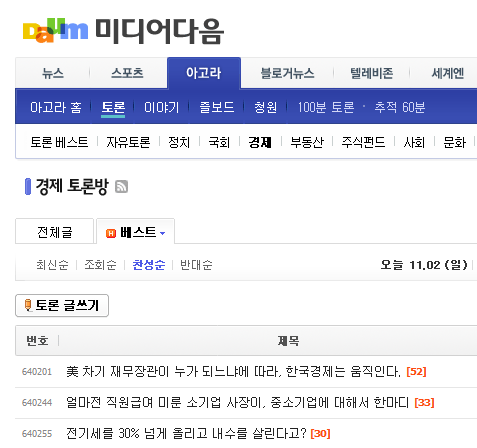This screenshot has width=477, height=448.
Task: Sort posts by 조회순
Action: [x=100, y=265]
